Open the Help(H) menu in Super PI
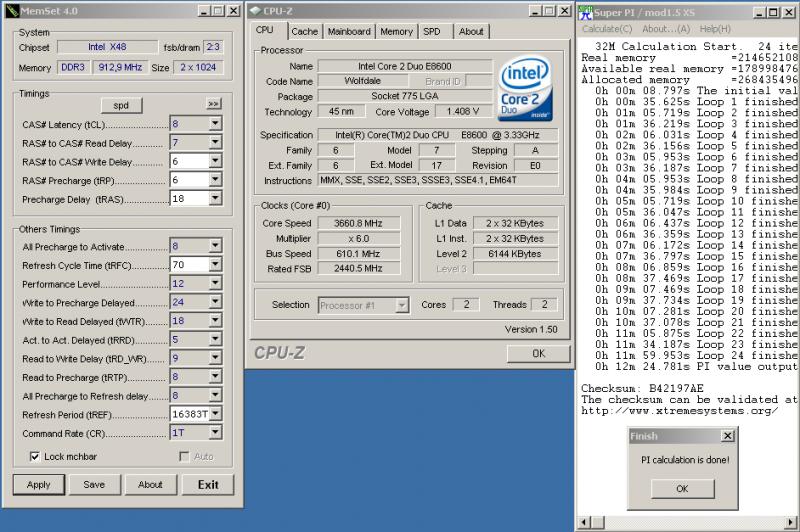800x532 pixels. click(x=715, y=29)
